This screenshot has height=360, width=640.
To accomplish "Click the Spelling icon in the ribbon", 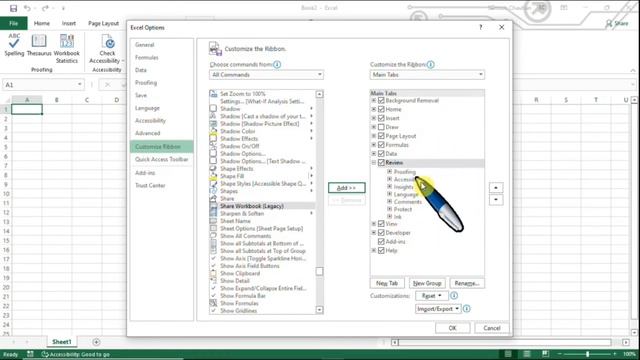I will pos(14,41).
